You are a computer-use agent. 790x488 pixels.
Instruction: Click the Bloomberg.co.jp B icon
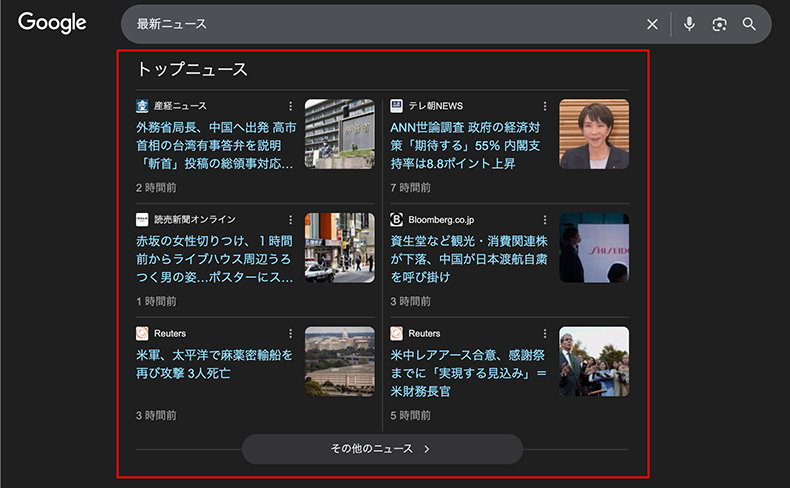[x=397, y=220]
